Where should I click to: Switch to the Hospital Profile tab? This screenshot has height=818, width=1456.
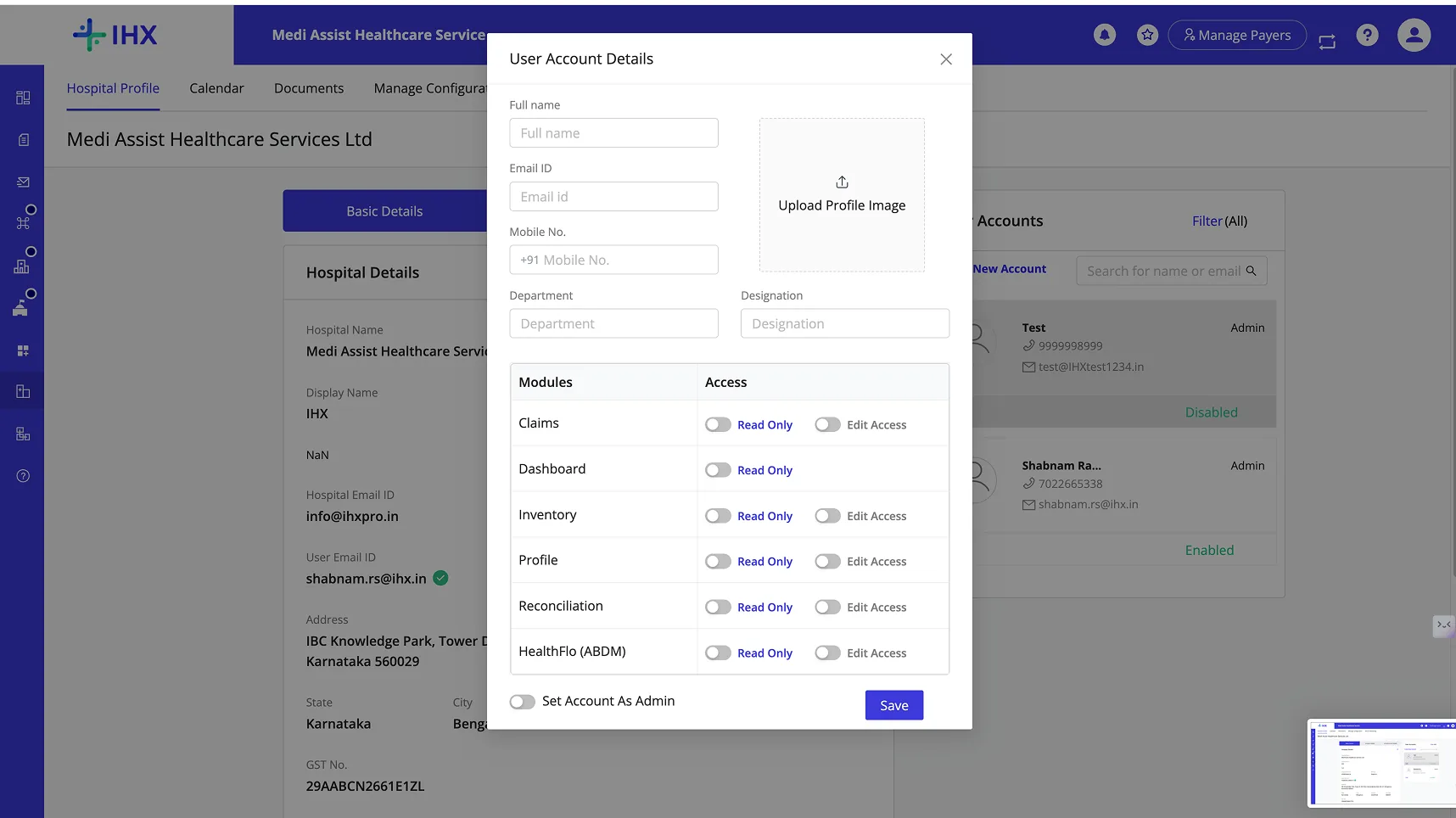coord(113,88)
